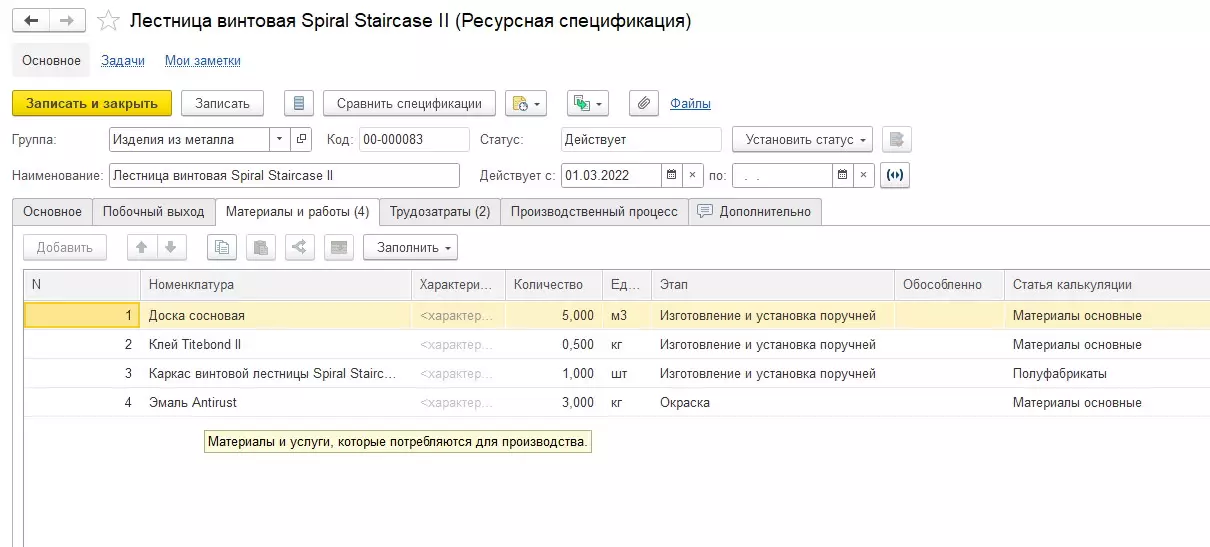Clear the Действует с date value

pos(692,175)
